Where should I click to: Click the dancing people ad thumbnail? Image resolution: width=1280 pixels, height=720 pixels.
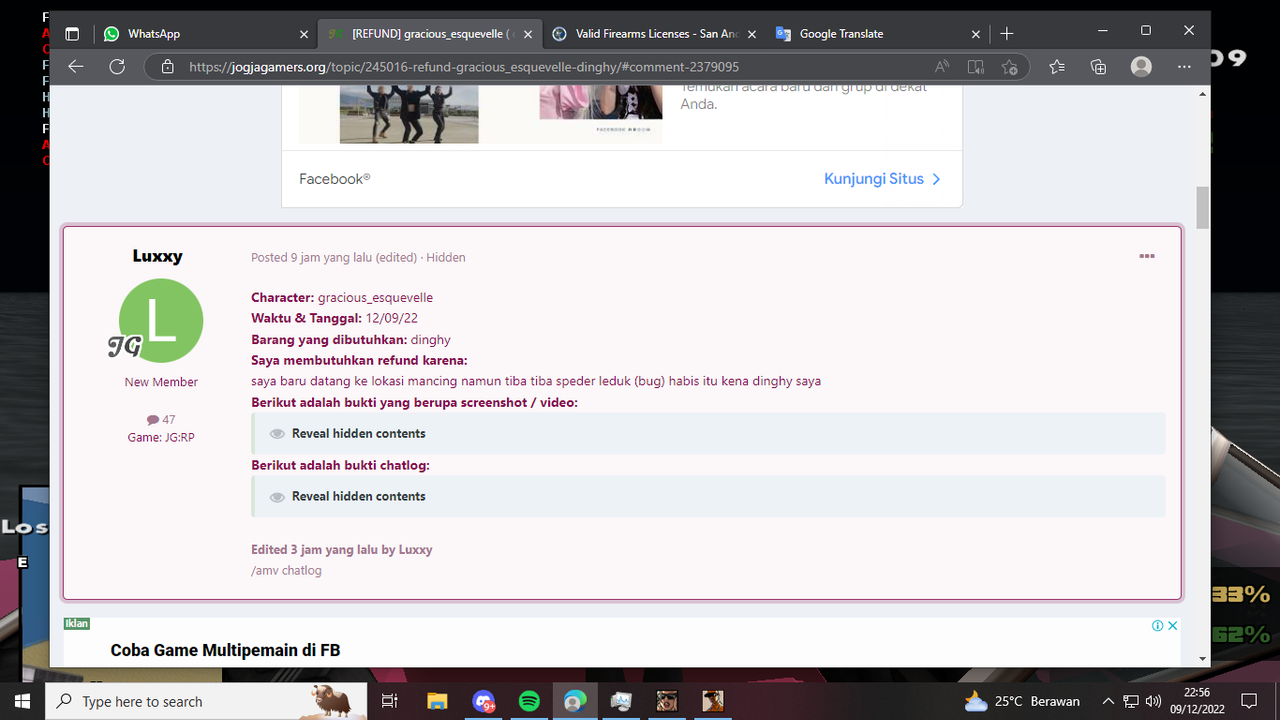click(409, 114)
